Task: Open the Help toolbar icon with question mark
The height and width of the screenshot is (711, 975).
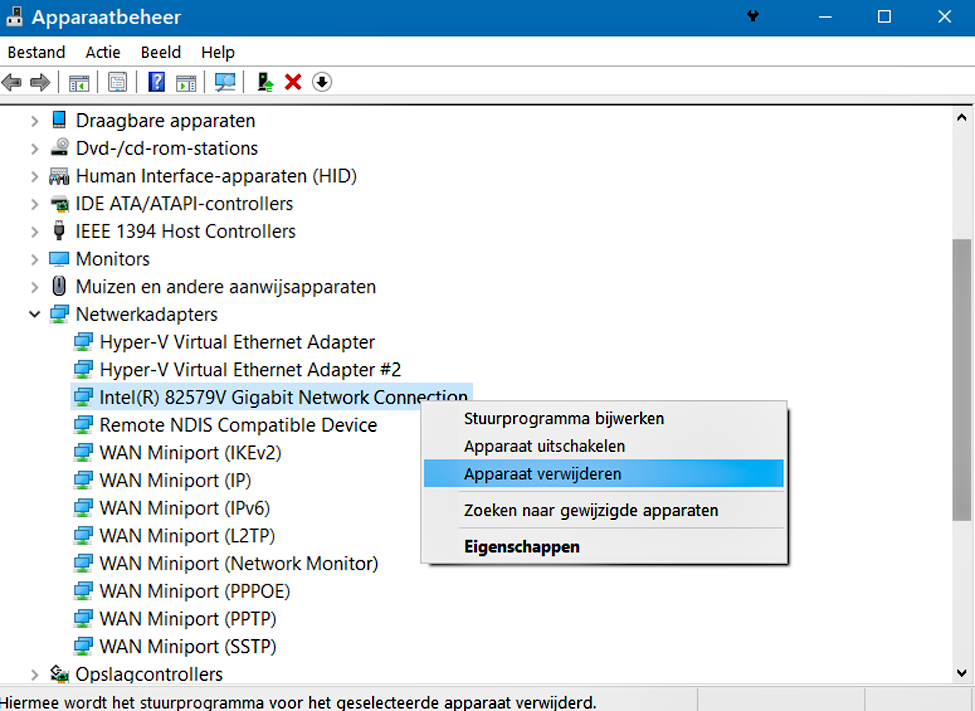Action: pos(157,82)
